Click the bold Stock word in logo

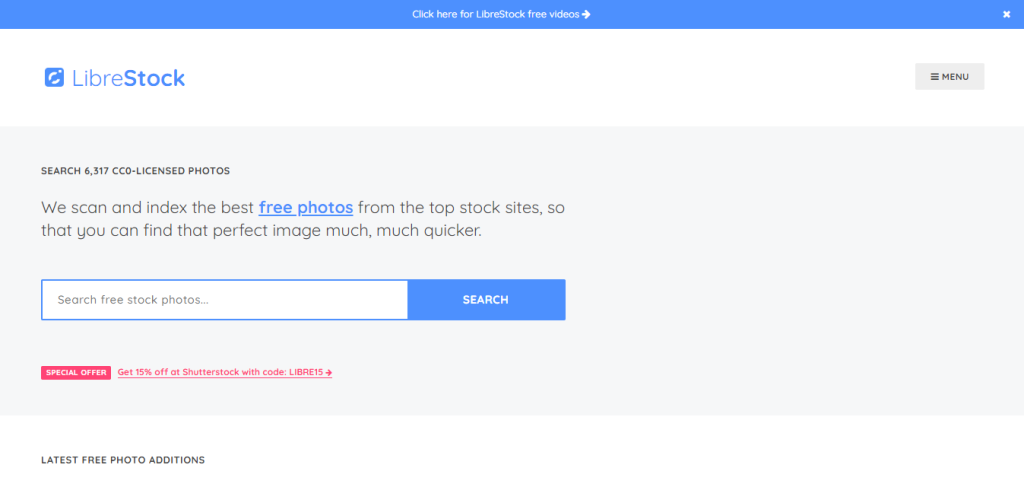point(155,78)
